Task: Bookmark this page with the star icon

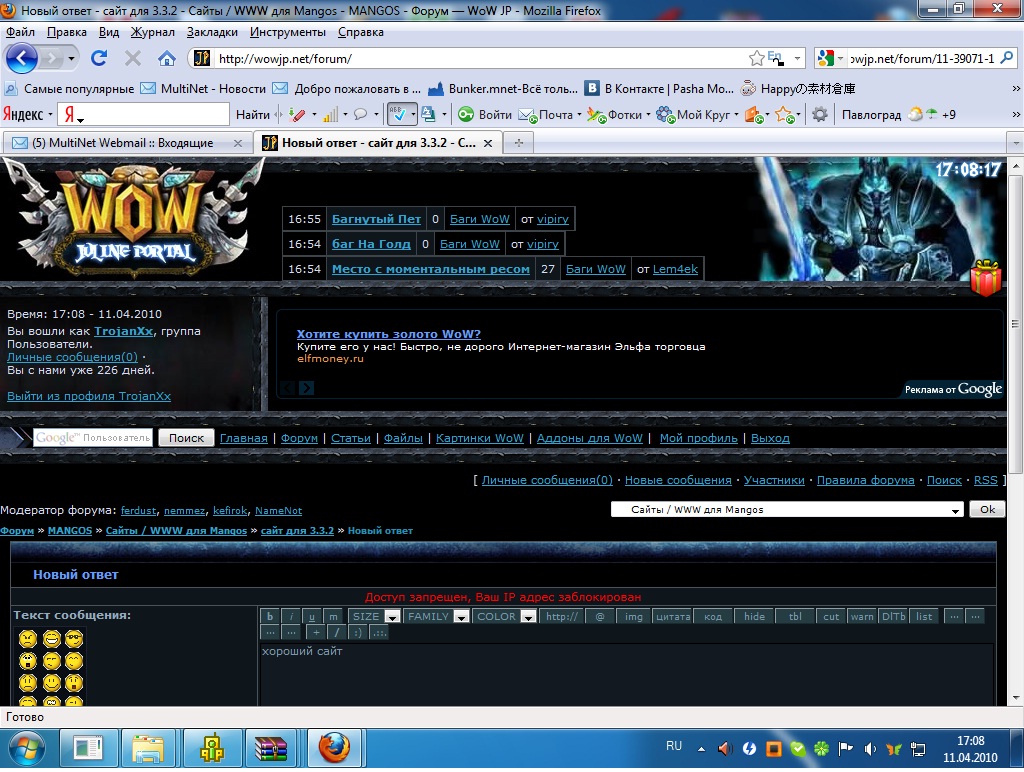Action: coord(756,59)
